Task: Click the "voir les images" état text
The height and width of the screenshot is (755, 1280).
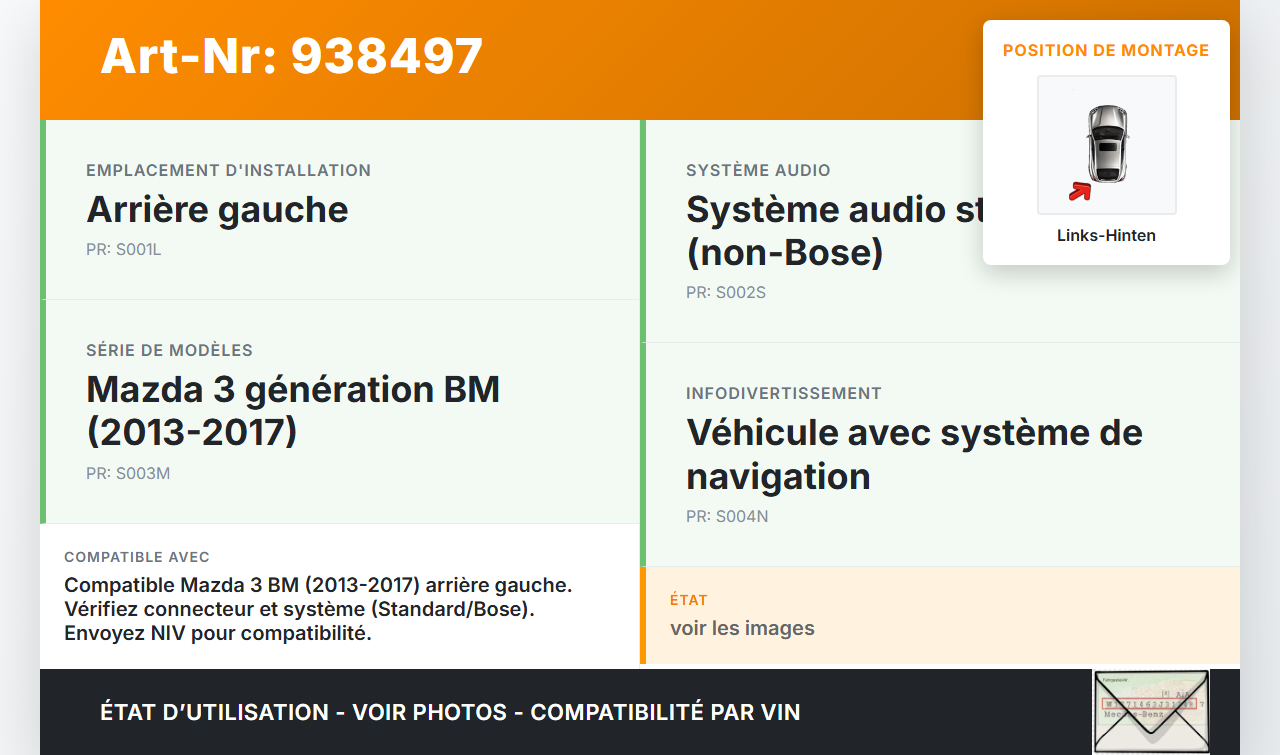Action: pyautogui.click(x=742, y=628)
